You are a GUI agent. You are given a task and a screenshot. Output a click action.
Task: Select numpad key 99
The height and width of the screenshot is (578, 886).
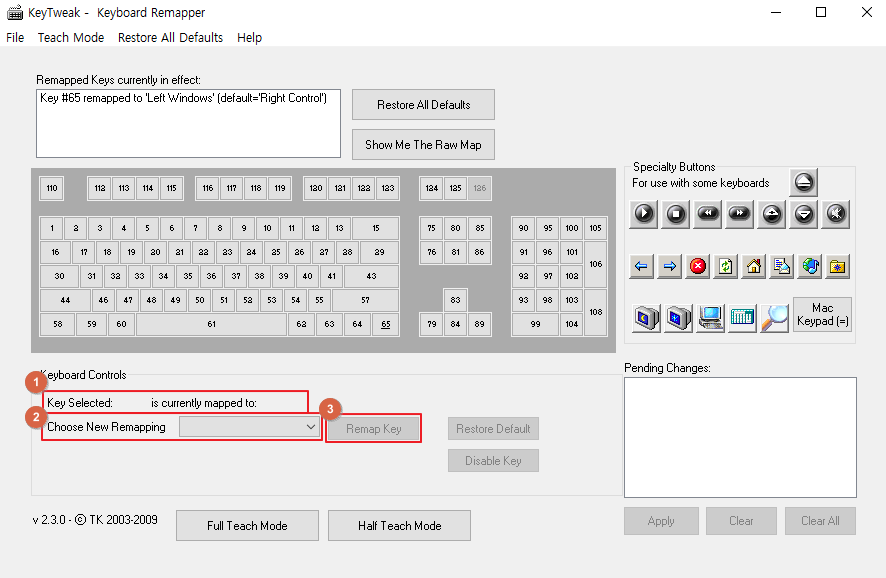(x=535, y=324)
